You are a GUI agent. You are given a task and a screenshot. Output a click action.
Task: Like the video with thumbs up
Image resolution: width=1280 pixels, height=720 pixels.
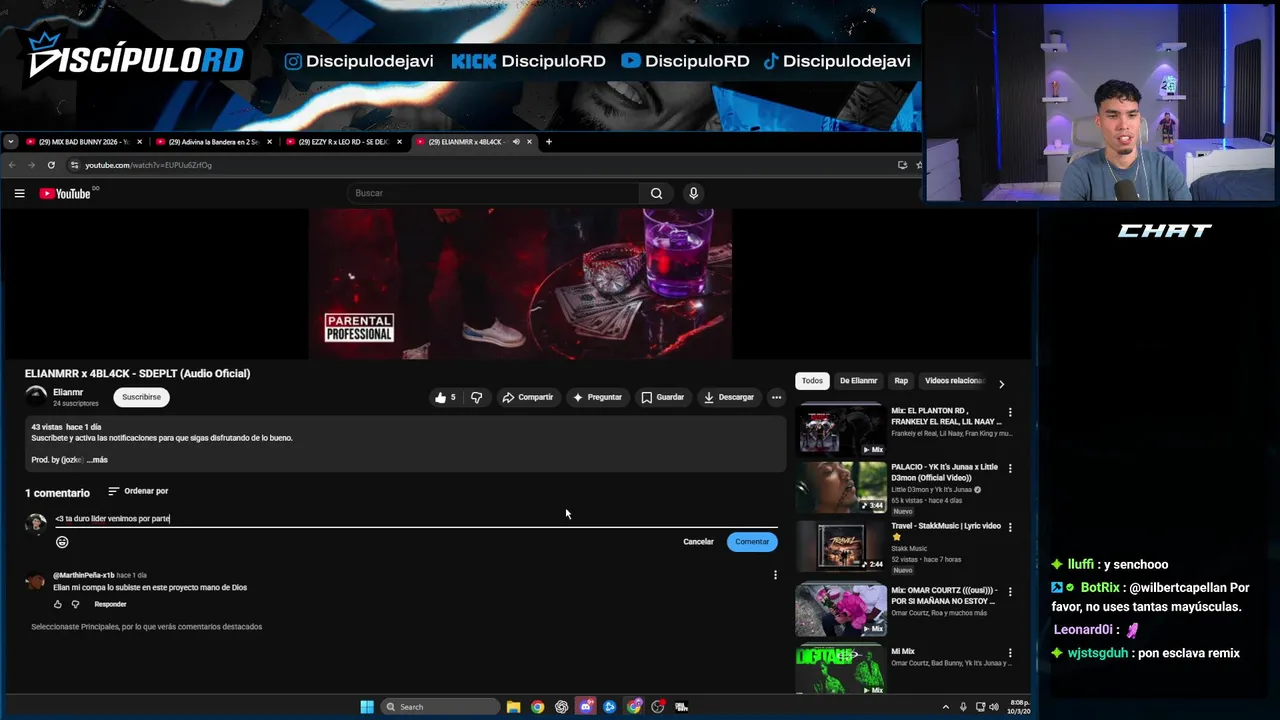click(445, 397)
